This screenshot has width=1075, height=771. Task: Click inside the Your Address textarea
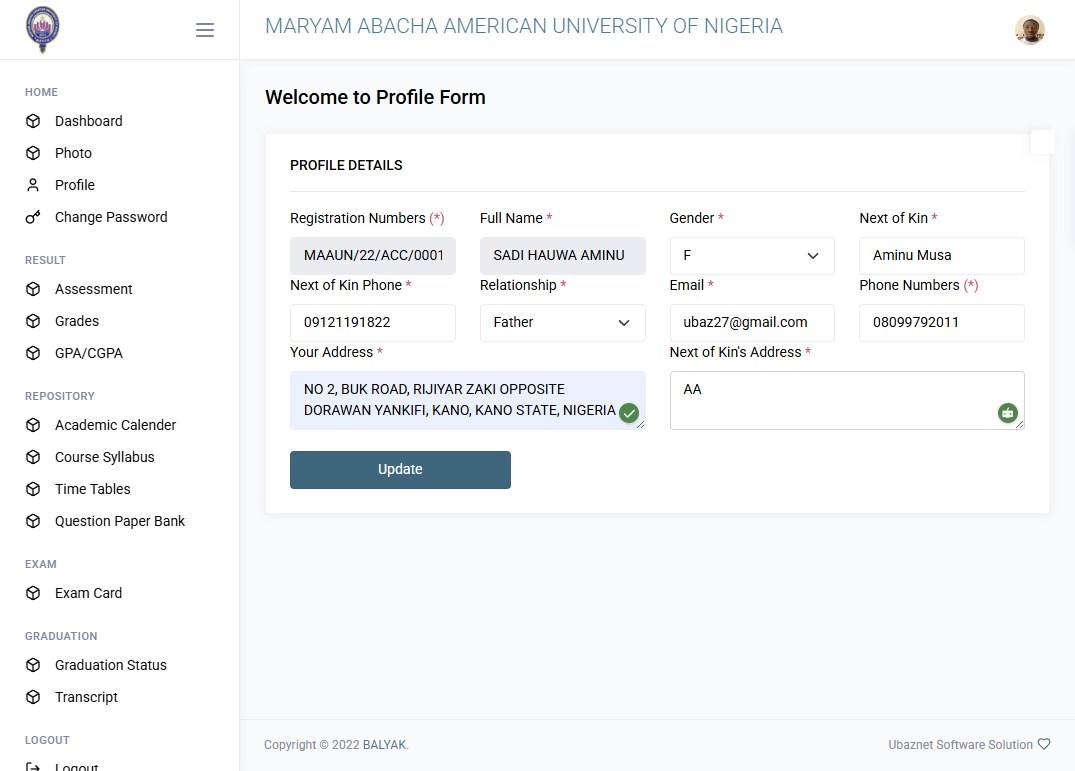click(x=468, y=400)
